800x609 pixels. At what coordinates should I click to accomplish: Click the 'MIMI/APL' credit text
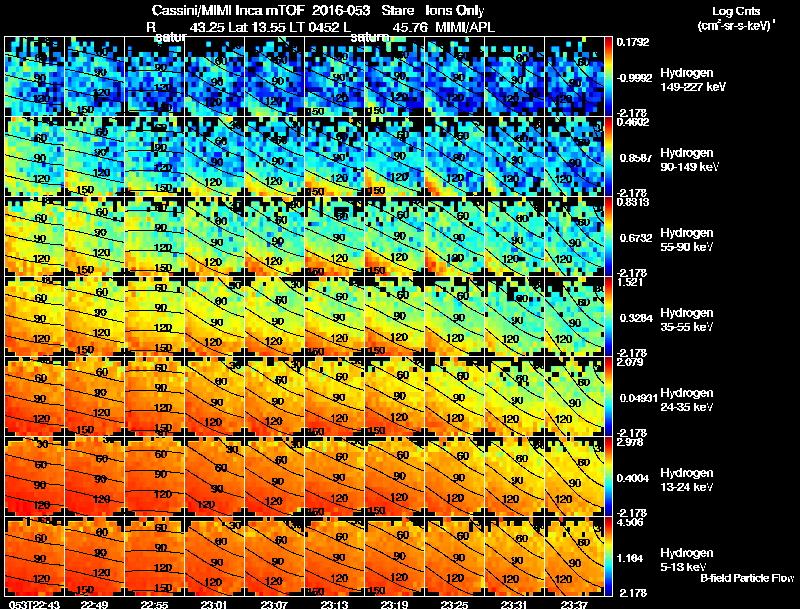(465, 28)
